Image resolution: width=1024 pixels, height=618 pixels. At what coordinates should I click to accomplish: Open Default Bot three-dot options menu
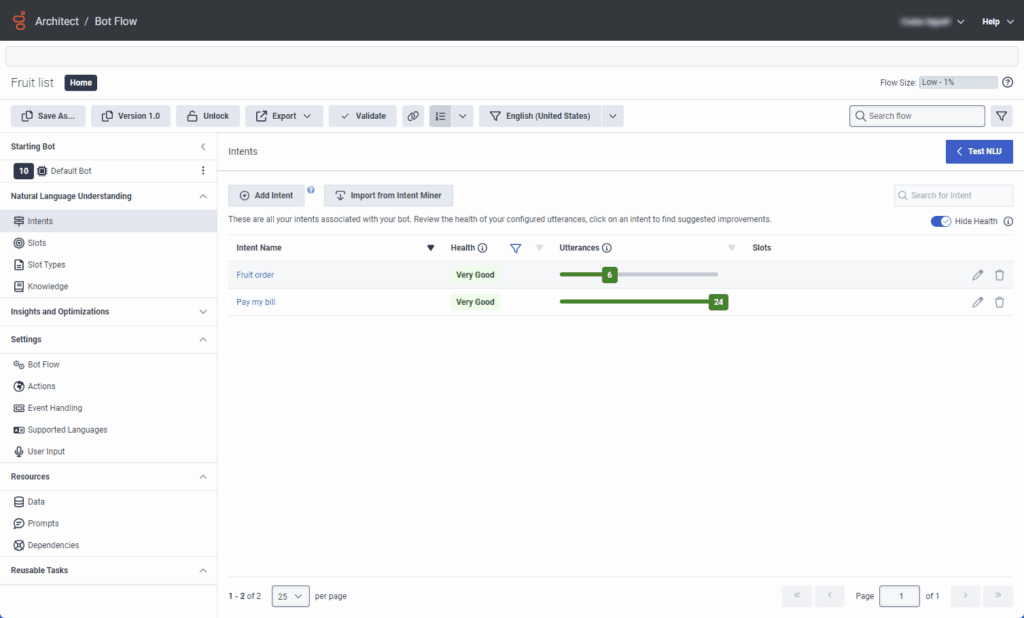coord(203,171)
